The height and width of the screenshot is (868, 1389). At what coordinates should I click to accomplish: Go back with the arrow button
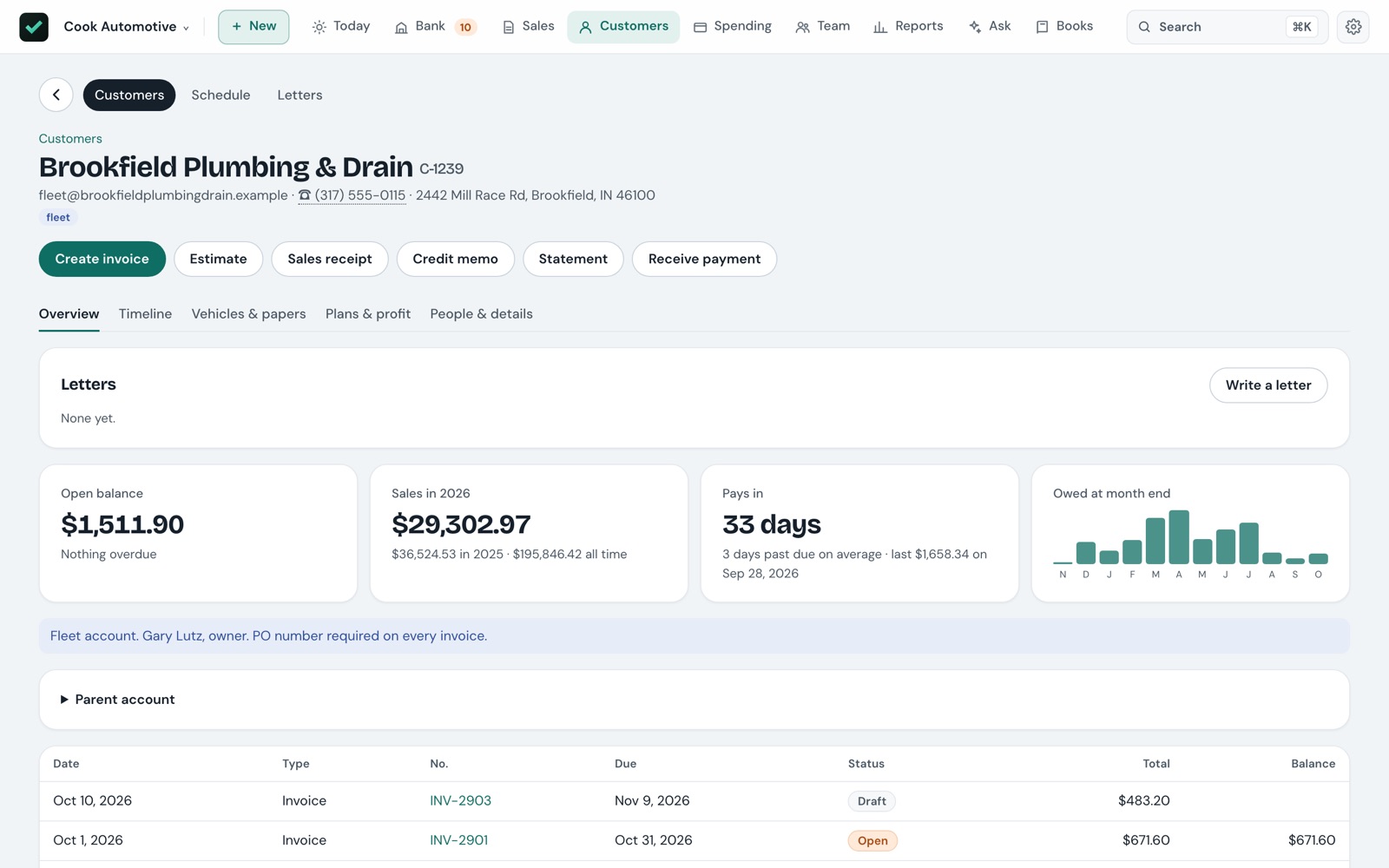click(x=56, y=95)
